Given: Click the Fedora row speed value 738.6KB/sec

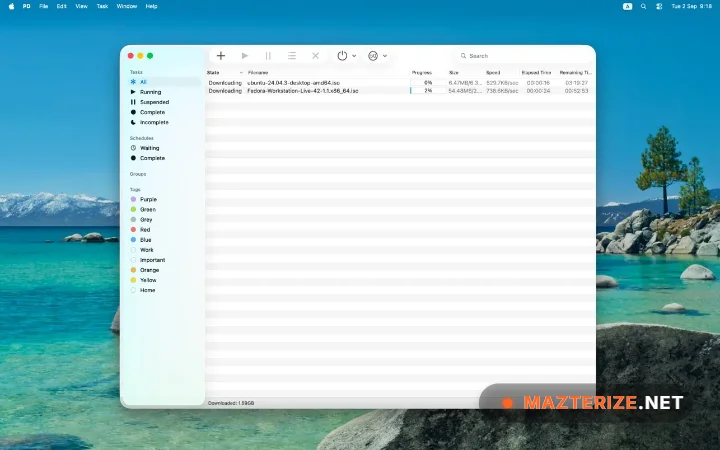Looking at the screenshot, I should coord(502,91).
